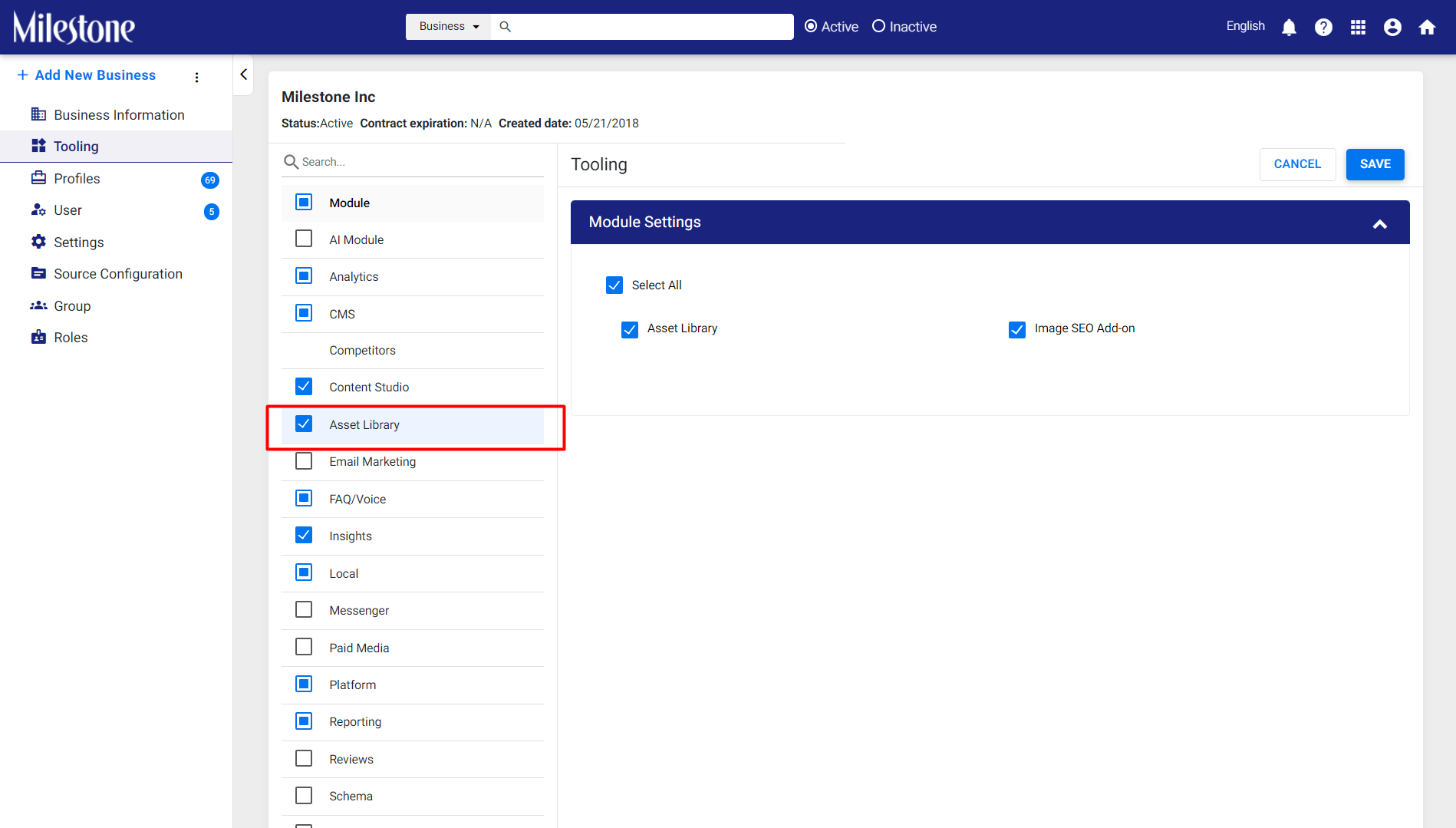The height and width of the screenshot is (828, 1456).
Task: Click the User gear-person icon
Action: tap(38, 209)
